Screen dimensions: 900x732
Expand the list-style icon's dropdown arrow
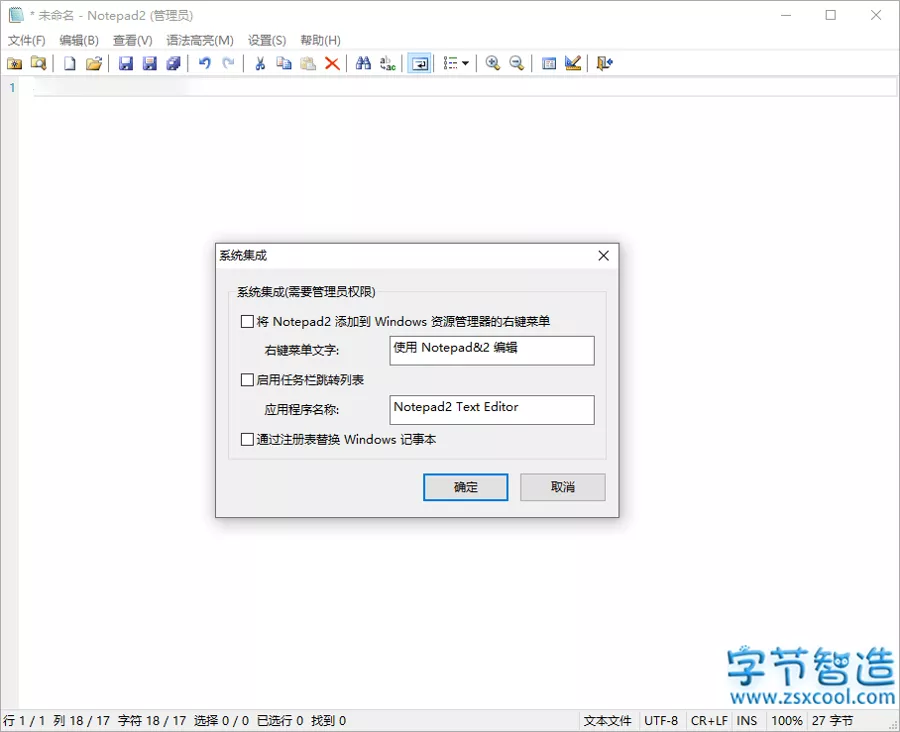point(465,63)
